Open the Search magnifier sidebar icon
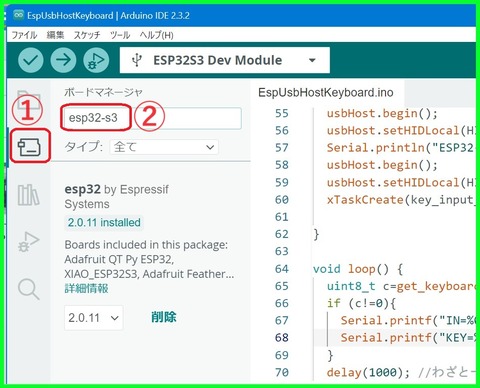 (29, 289)
